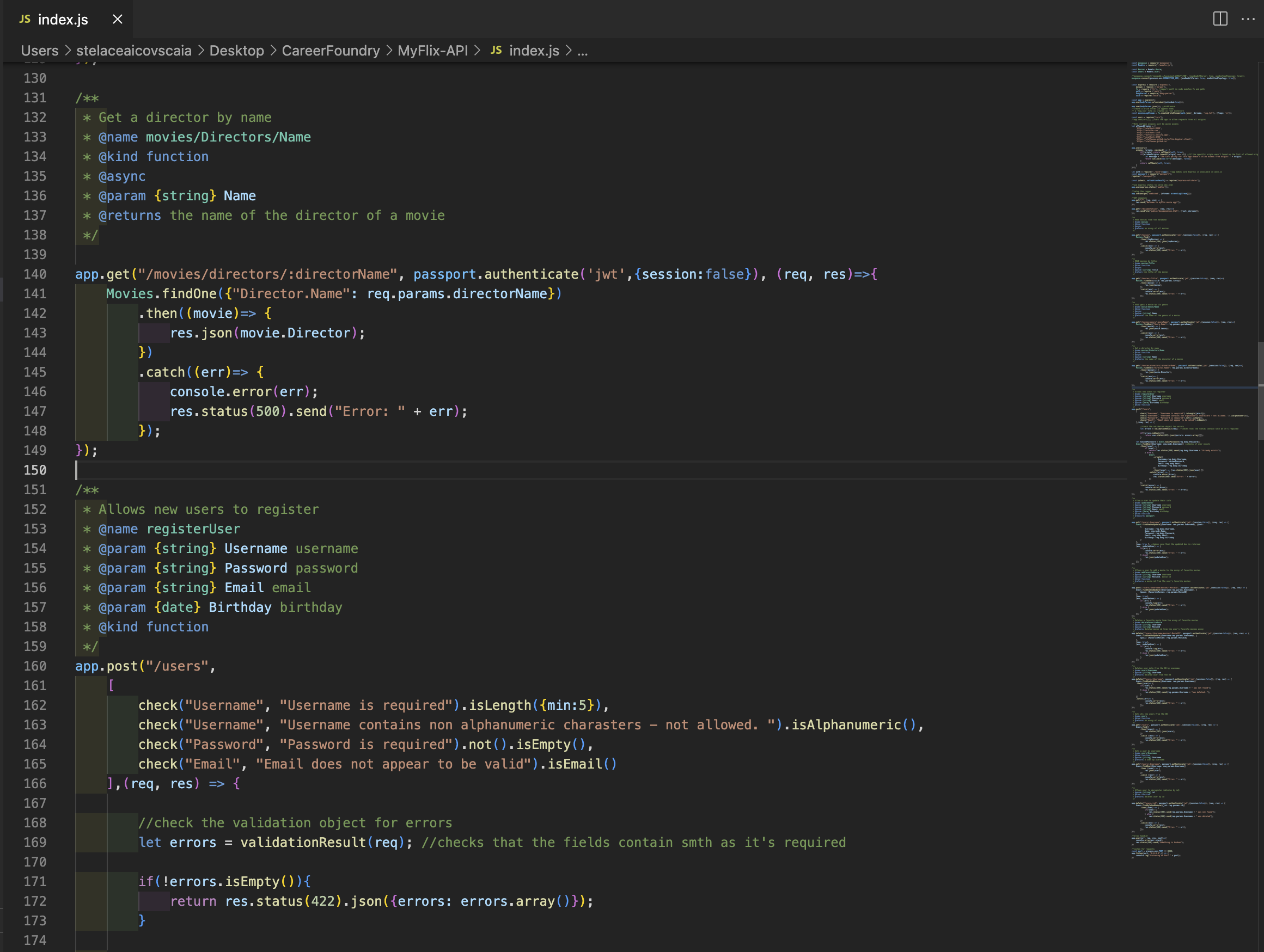Click '.then((movie)=> {' on line 142
Image resolution: width=1264 pixels, height=952 pixels.
click(205, 314)
